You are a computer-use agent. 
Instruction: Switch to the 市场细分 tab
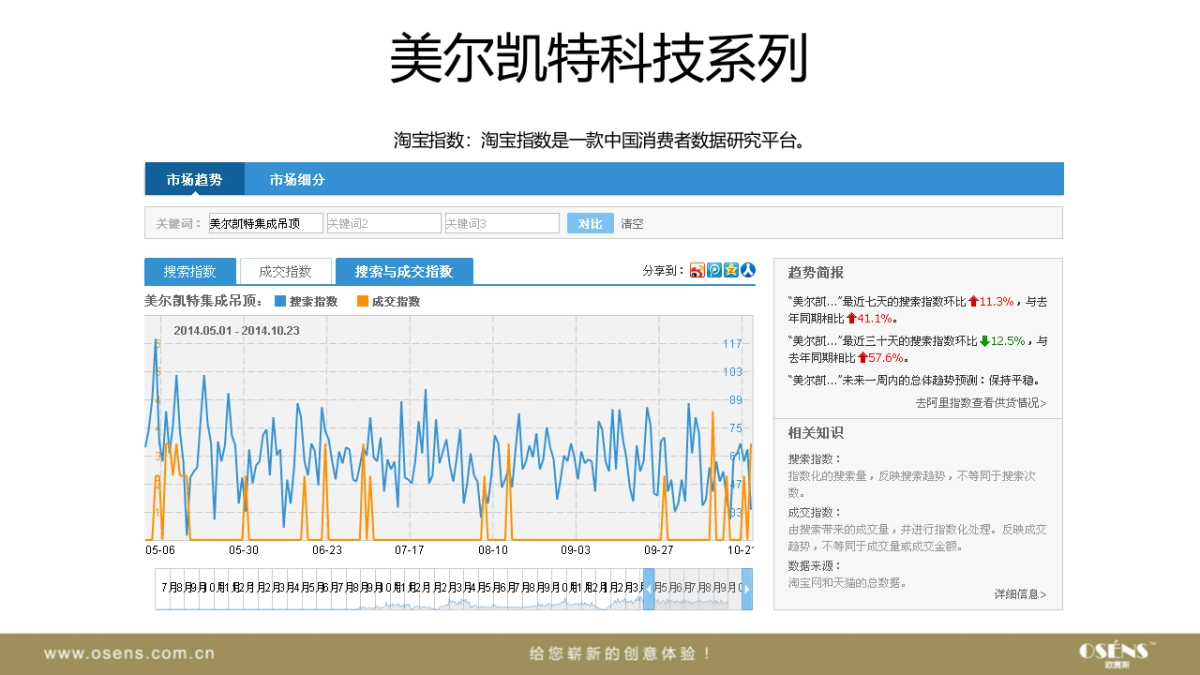tap(297, 179)
